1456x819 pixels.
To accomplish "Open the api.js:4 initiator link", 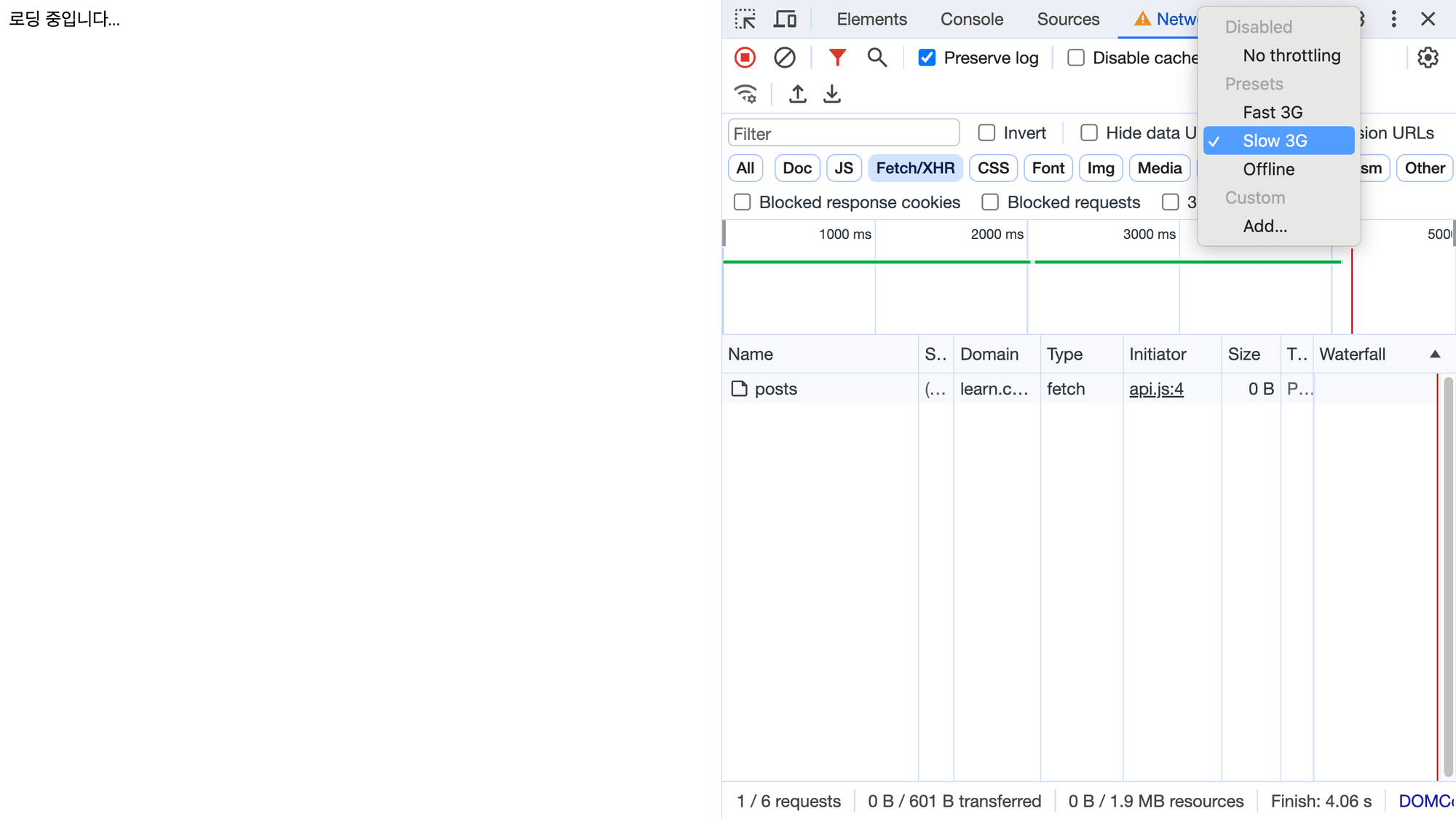I will point(1156,389).
